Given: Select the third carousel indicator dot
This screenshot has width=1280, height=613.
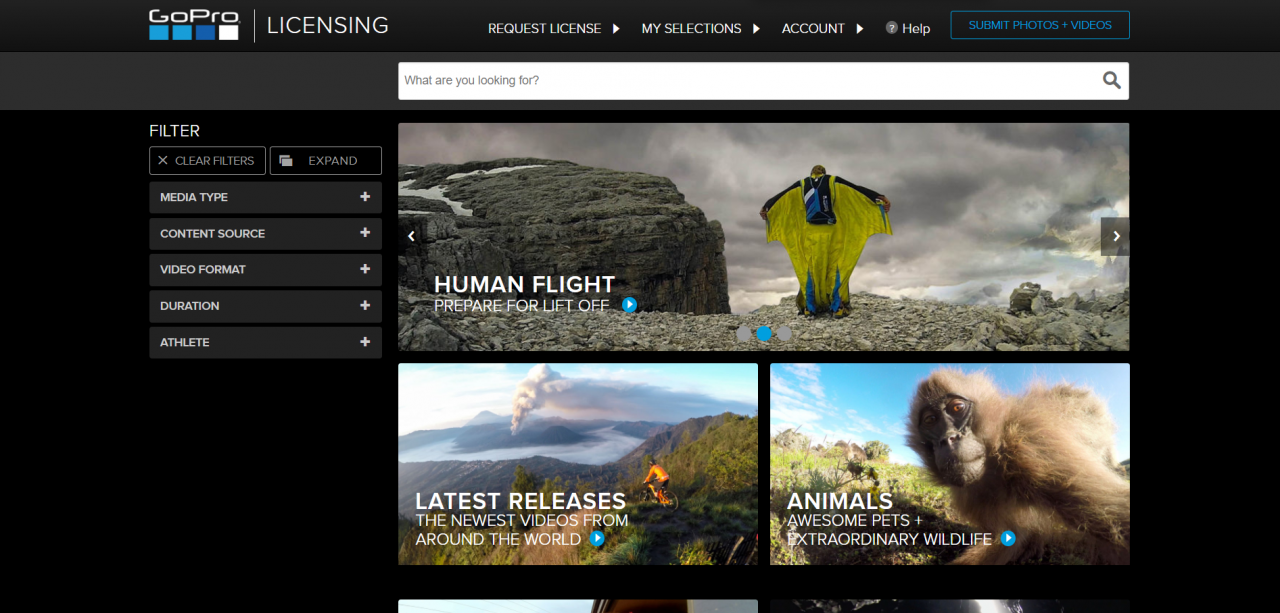Looking at the screenshot, I should point(784,334).
